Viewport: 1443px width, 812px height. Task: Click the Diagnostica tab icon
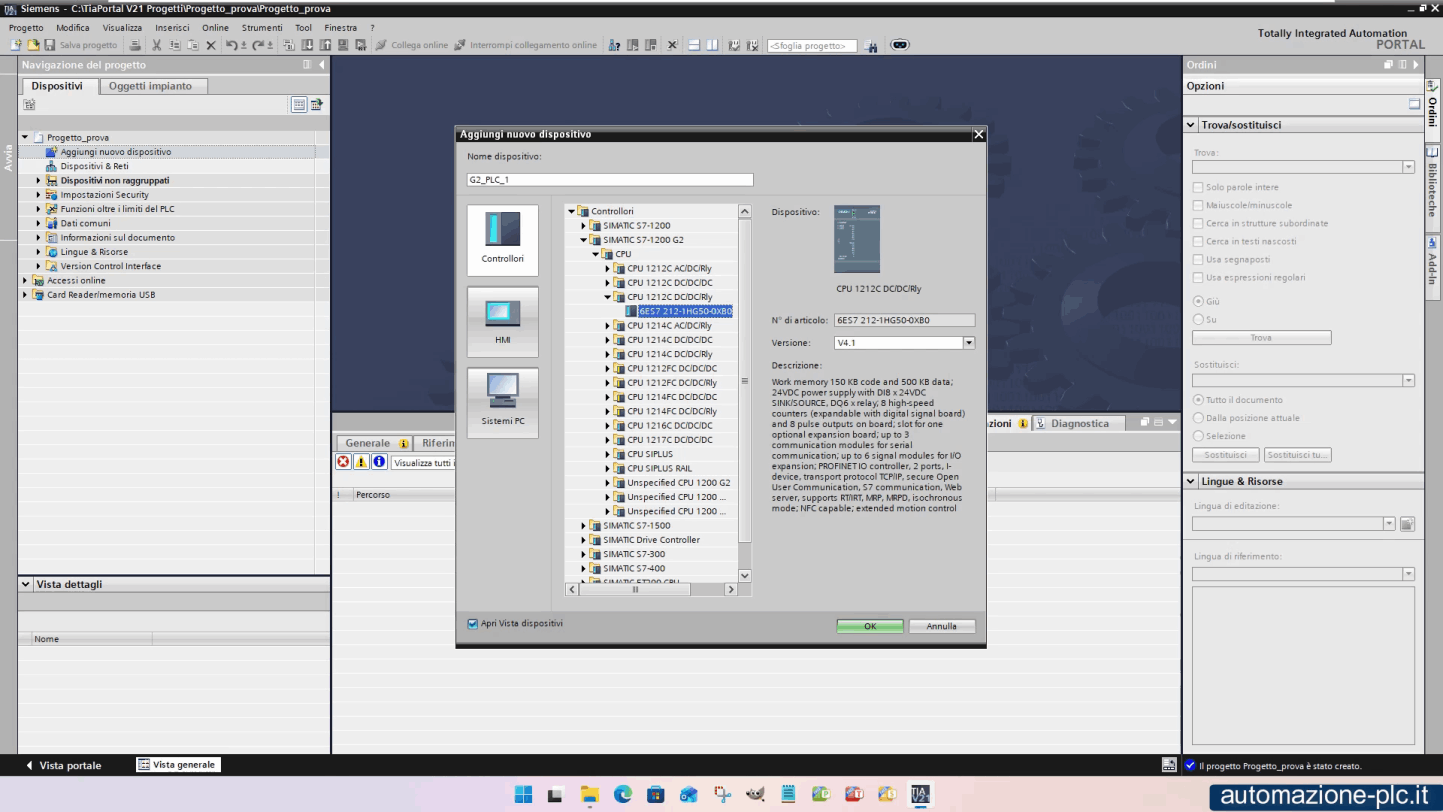point(1043,423)
